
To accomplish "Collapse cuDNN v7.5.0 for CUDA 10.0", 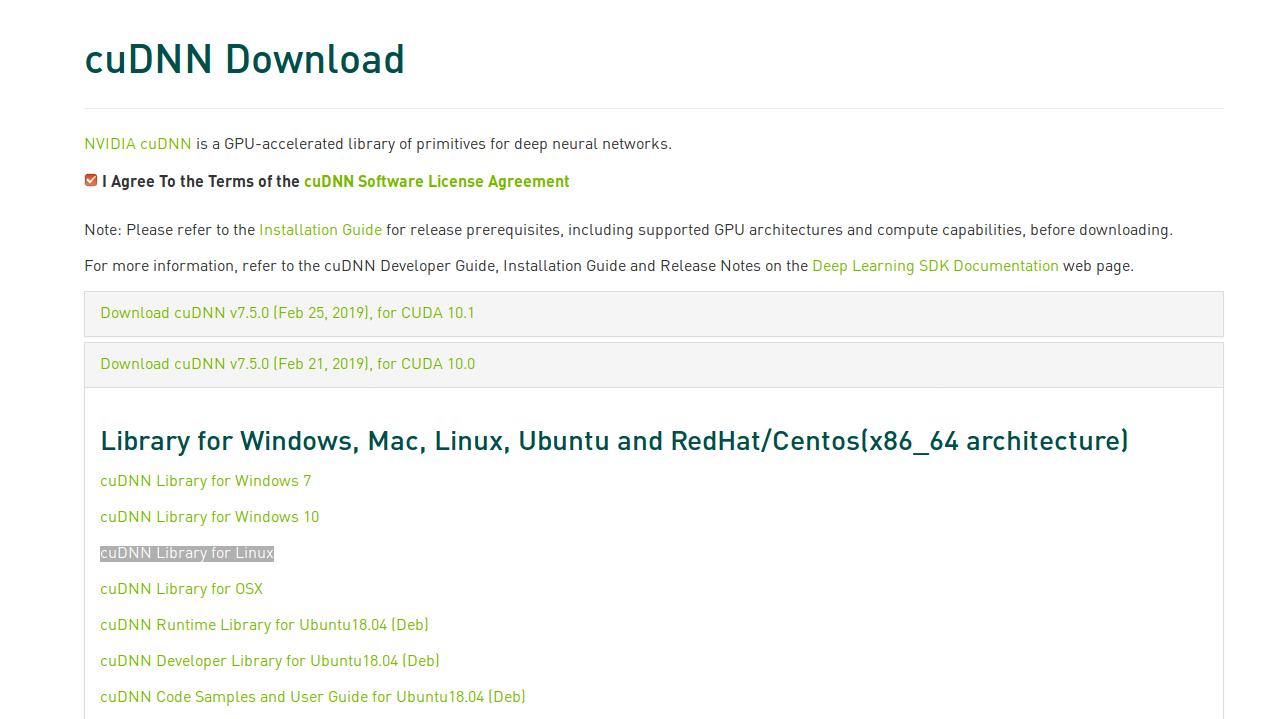I will 288,364.
